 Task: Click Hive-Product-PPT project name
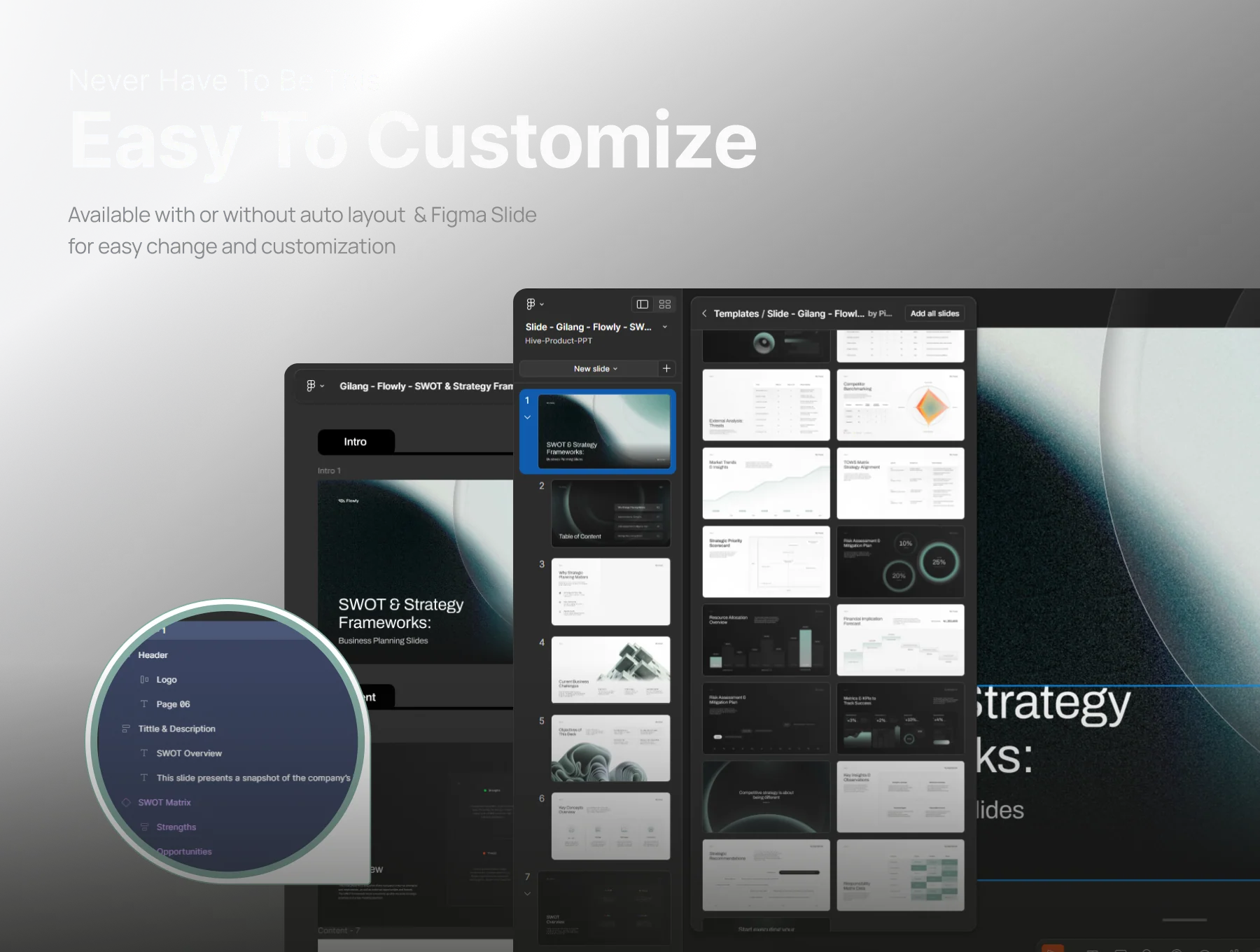pyautogui.click(x=559, y=341)
